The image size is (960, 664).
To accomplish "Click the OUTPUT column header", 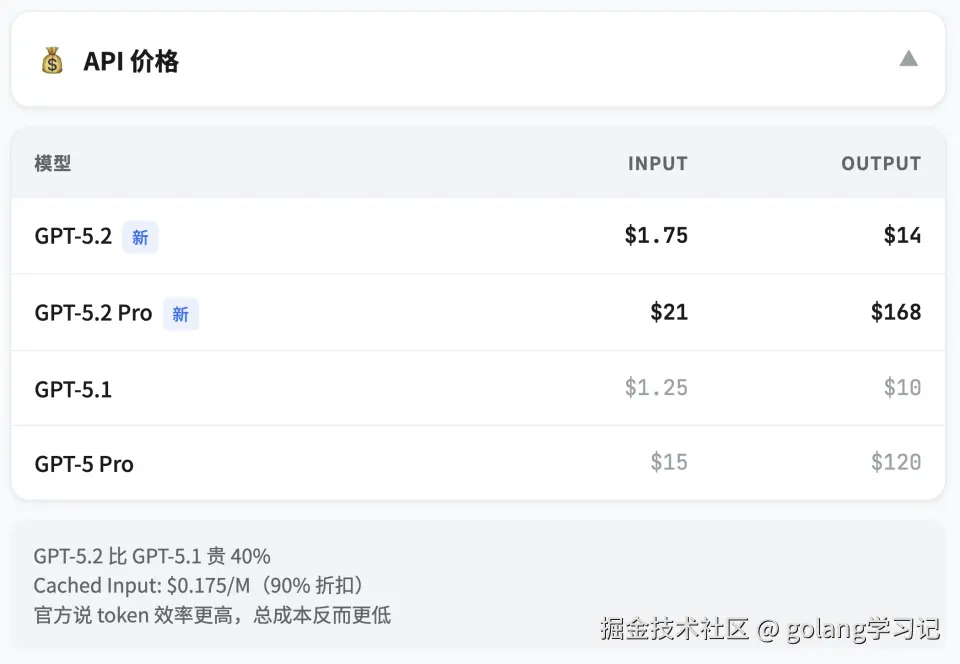I will (x=880, y=164).
